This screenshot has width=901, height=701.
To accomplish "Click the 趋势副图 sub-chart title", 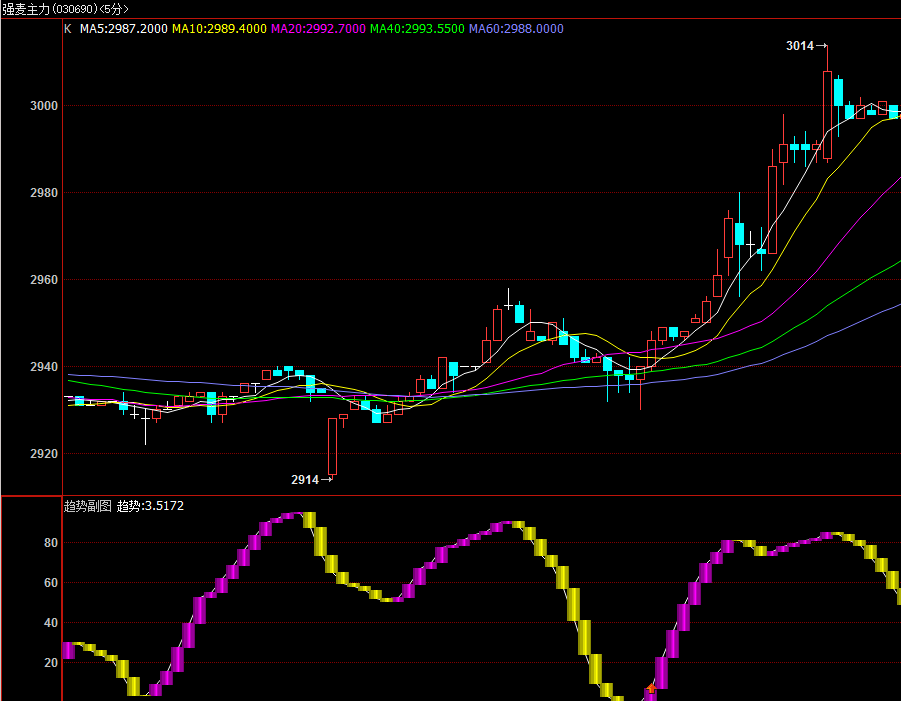I will (x=87, y=506).
